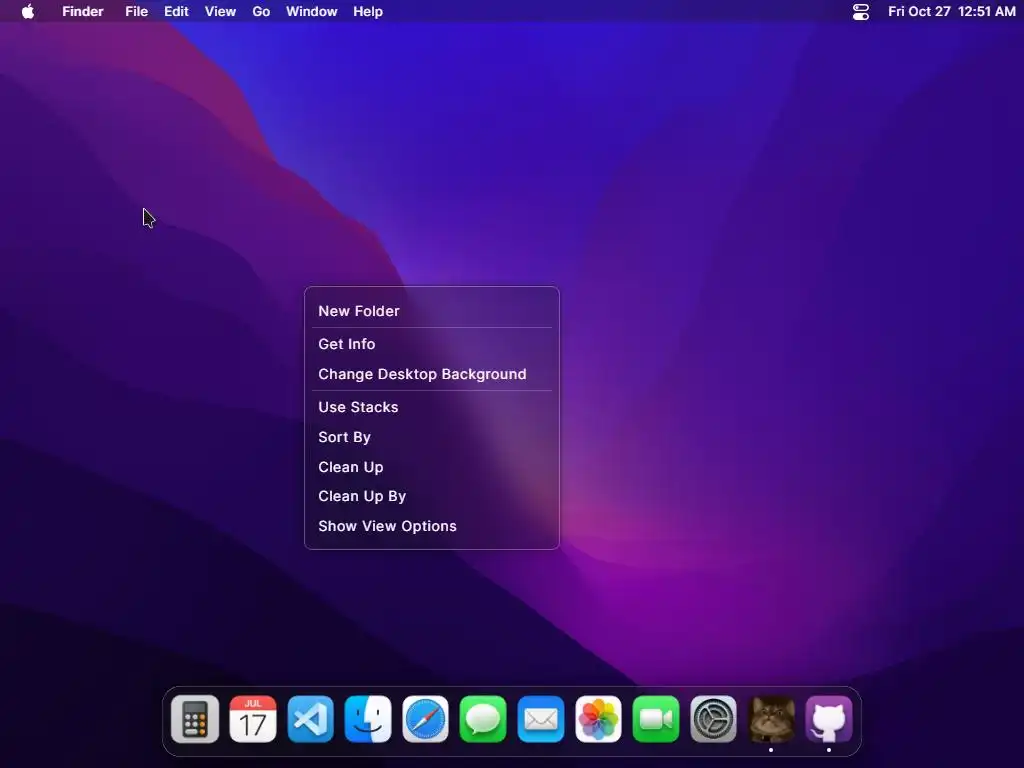
Task: Enable Use Stacks from the context menu
Action: tap(432, 407)
